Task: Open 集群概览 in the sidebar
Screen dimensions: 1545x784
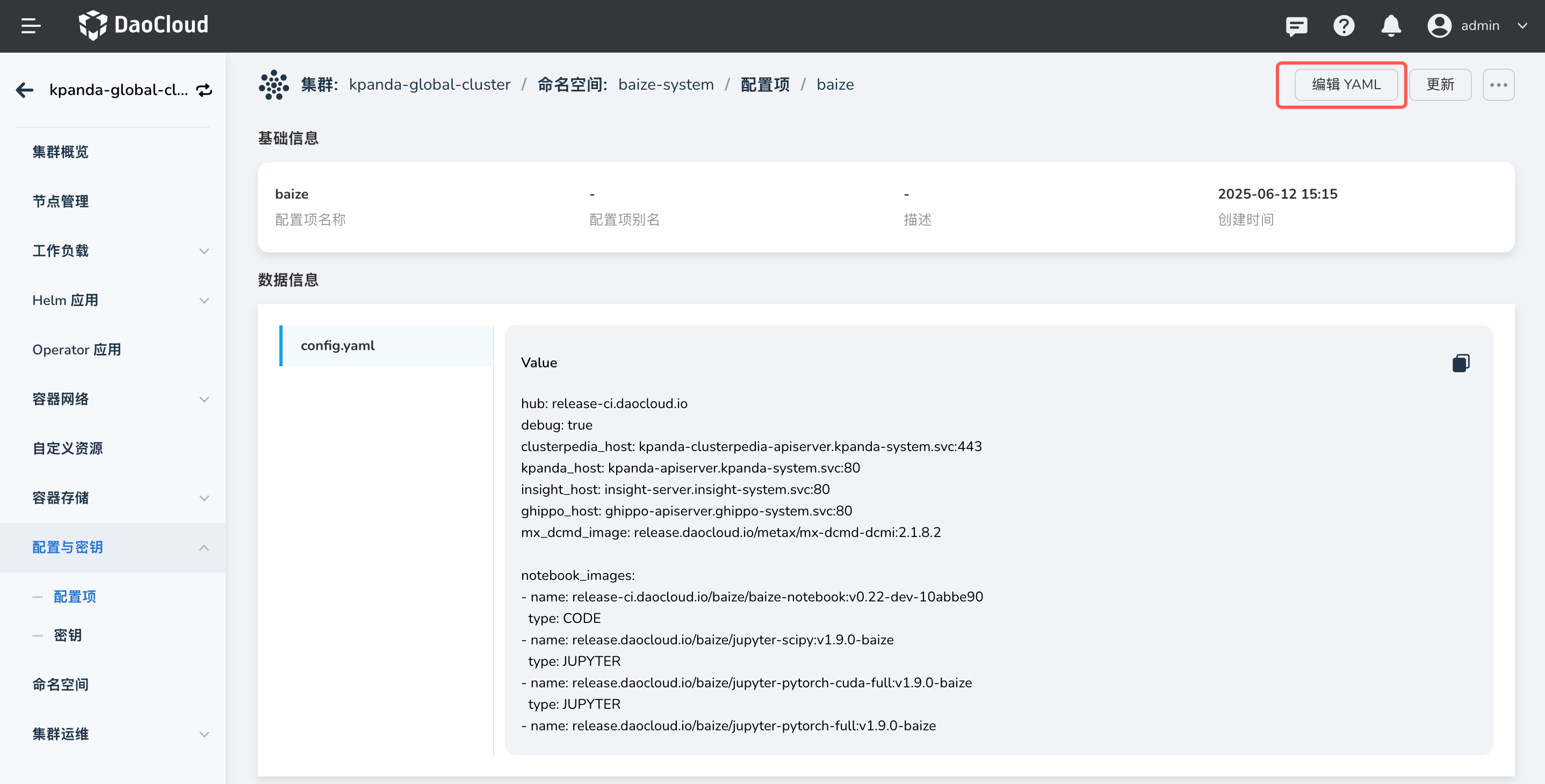Action: (61, 151)
